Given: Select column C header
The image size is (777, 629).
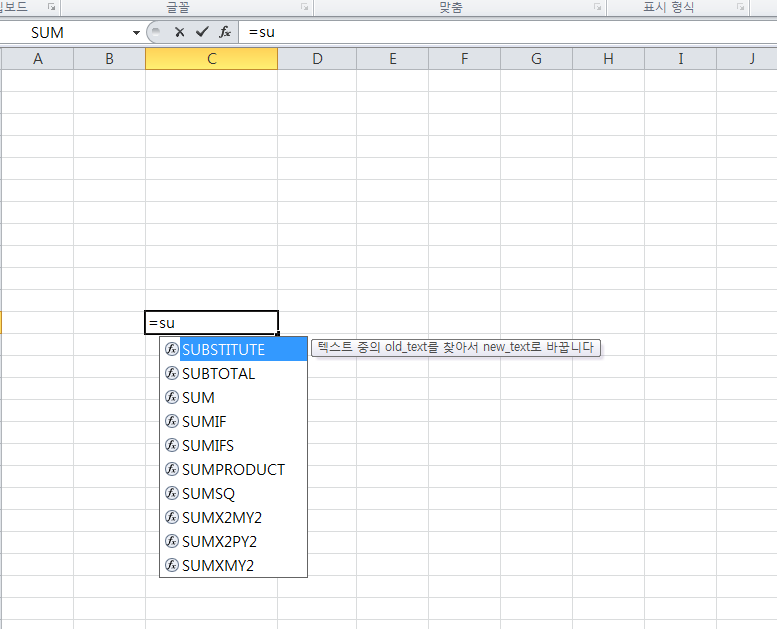Looking at the screenshot, I should pos(212,59).
